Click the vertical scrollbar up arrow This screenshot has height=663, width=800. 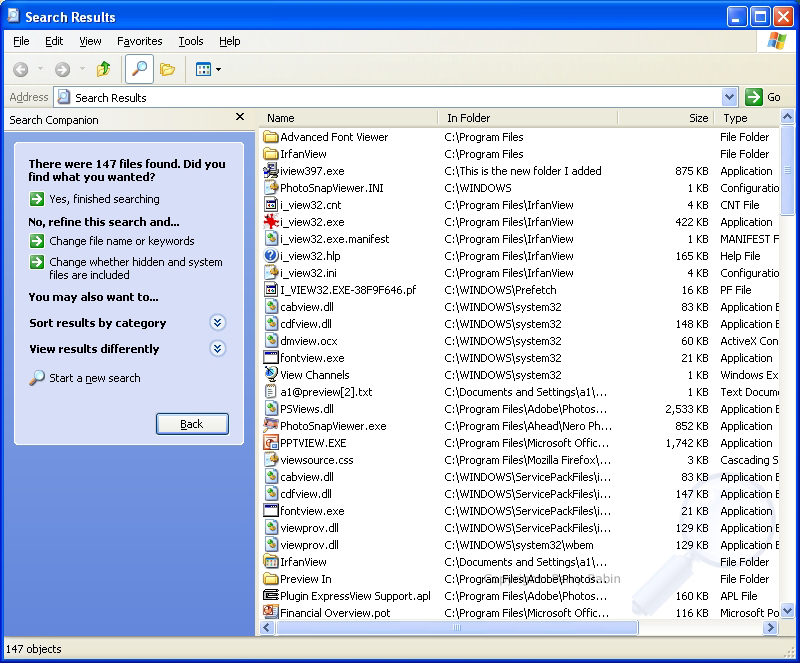[787, 117]
